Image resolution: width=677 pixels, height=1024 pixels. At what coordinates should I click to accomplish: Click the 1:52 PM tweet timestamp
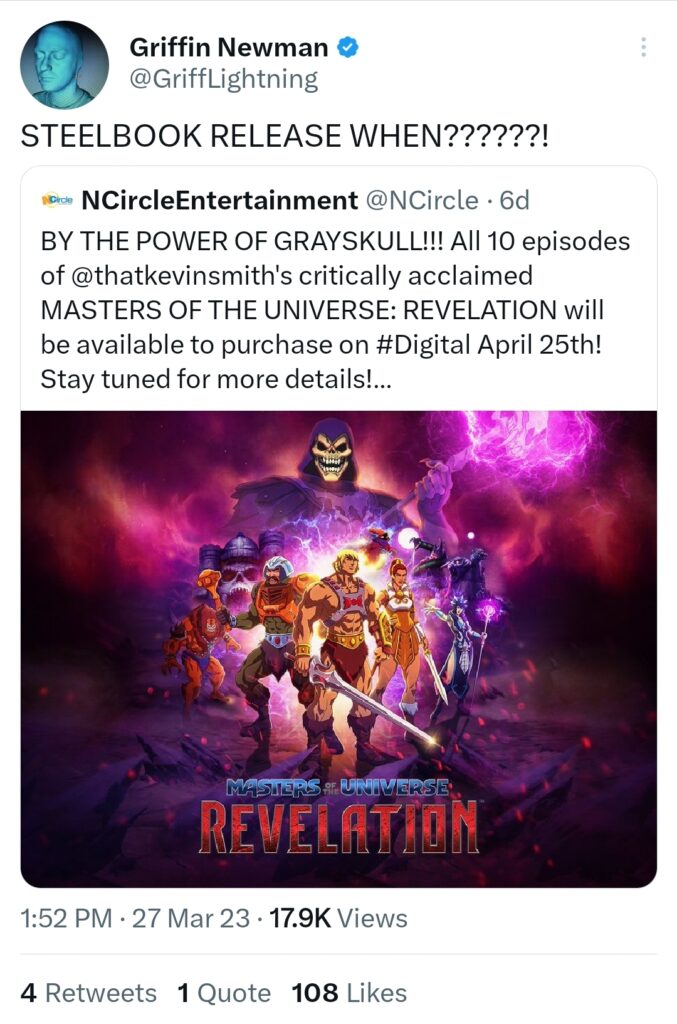click(66, 918)
